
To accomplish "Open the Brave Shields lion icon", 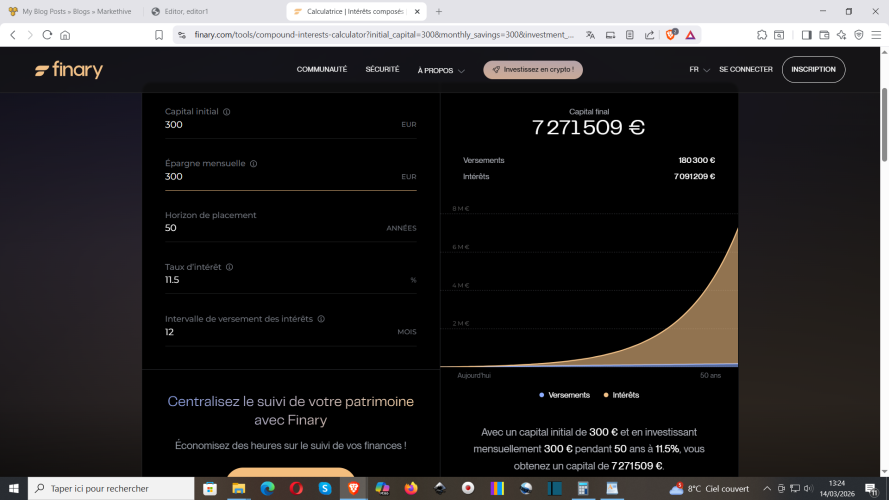I will [x=671, y=34].
